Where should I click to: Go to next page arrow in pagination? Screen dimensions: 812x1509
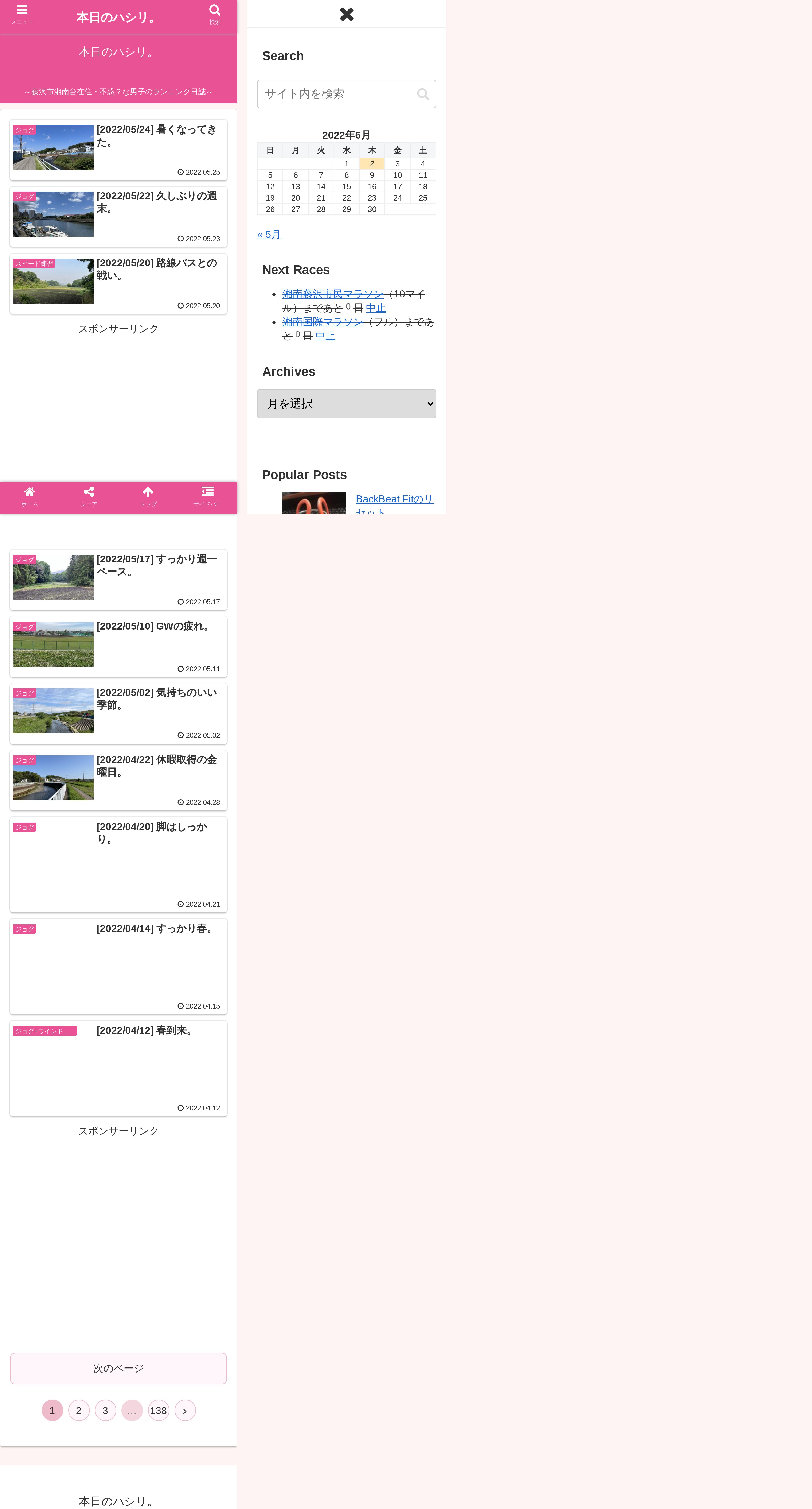tap(185, 1411)
